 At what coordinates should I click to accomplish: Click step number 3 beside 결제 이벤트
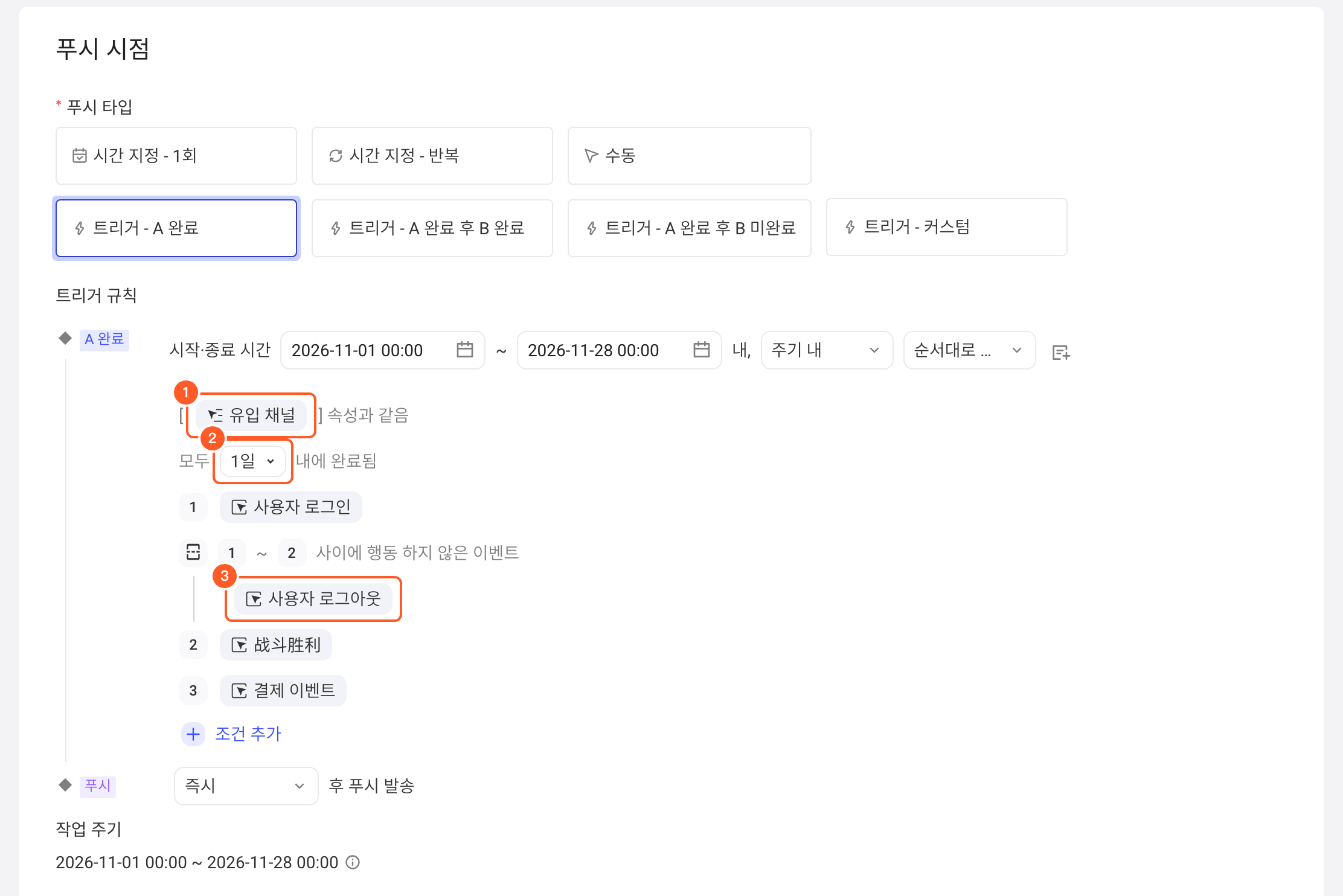point(193,691)
